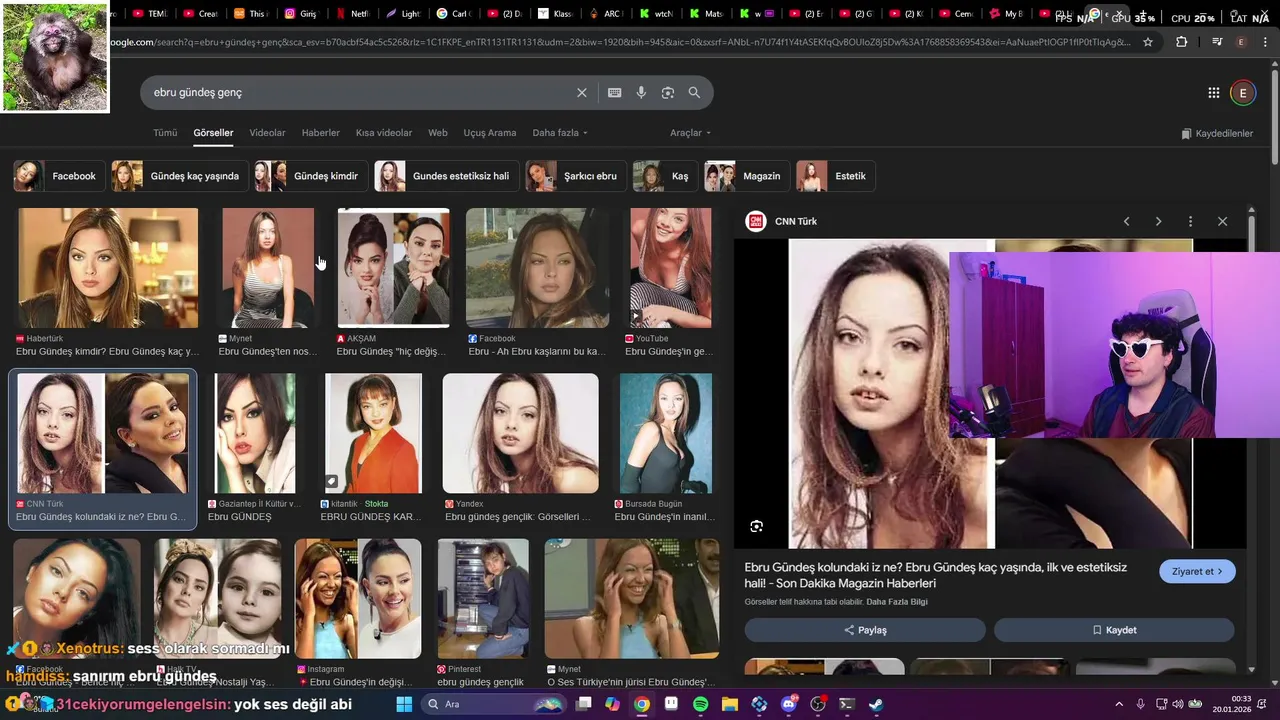Filter by Gundes estetiksiz hali chip
This screenshot has width=1280, height=720.
(446, 176)
